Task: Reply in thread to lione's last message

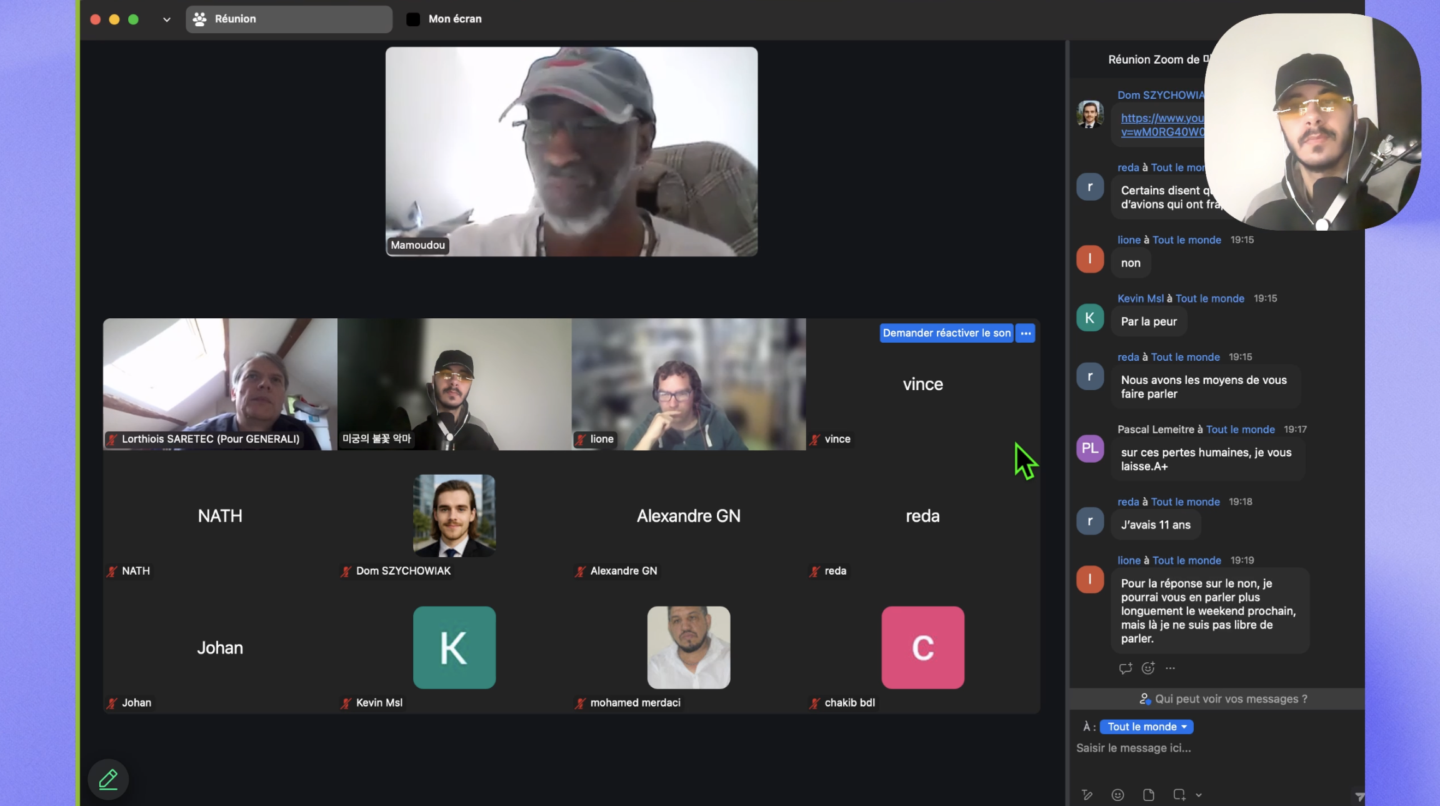Action: (1125, 668)
